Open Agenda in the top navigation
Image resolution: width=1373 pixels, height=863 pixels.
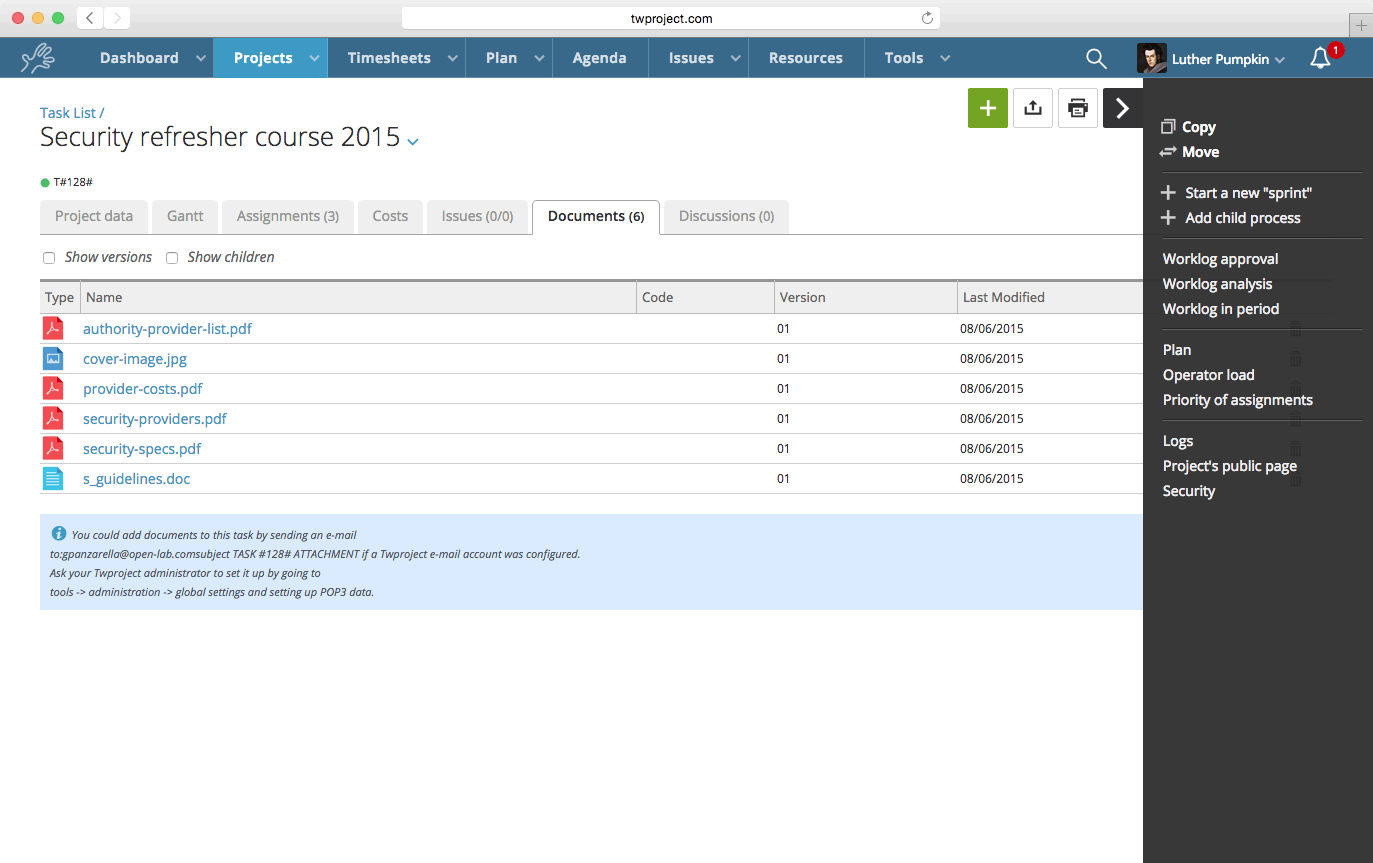click(x=599, y=58)
